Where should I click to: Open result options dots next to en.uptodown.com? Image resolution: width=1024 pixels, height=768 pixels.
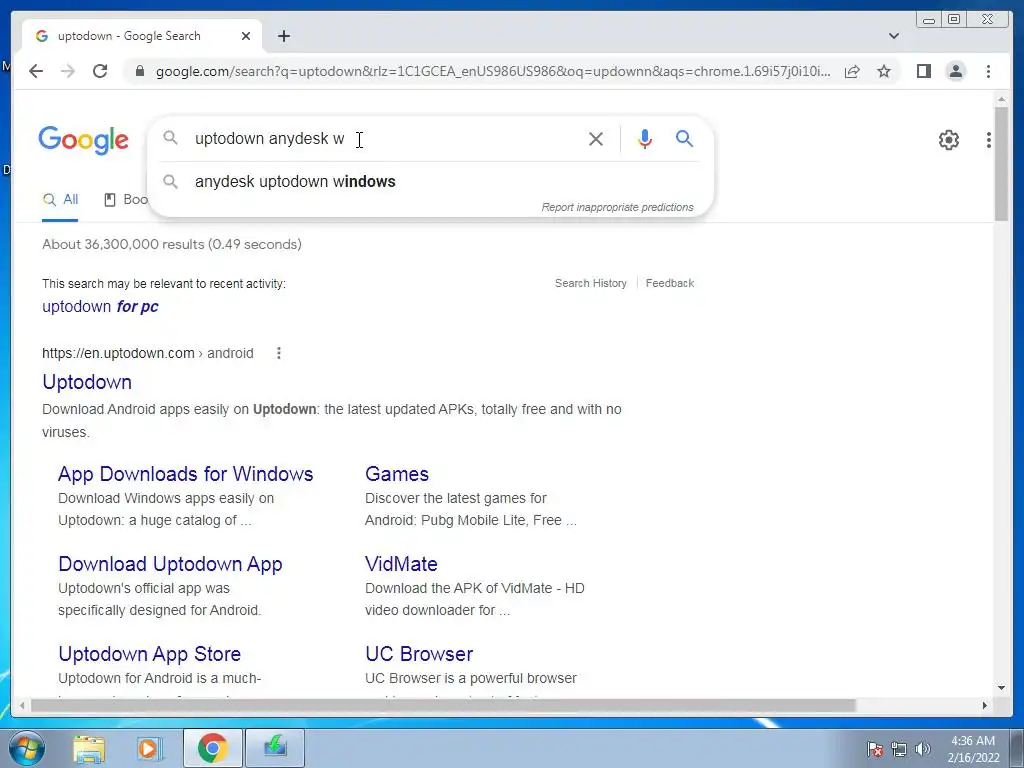point(279,353)
